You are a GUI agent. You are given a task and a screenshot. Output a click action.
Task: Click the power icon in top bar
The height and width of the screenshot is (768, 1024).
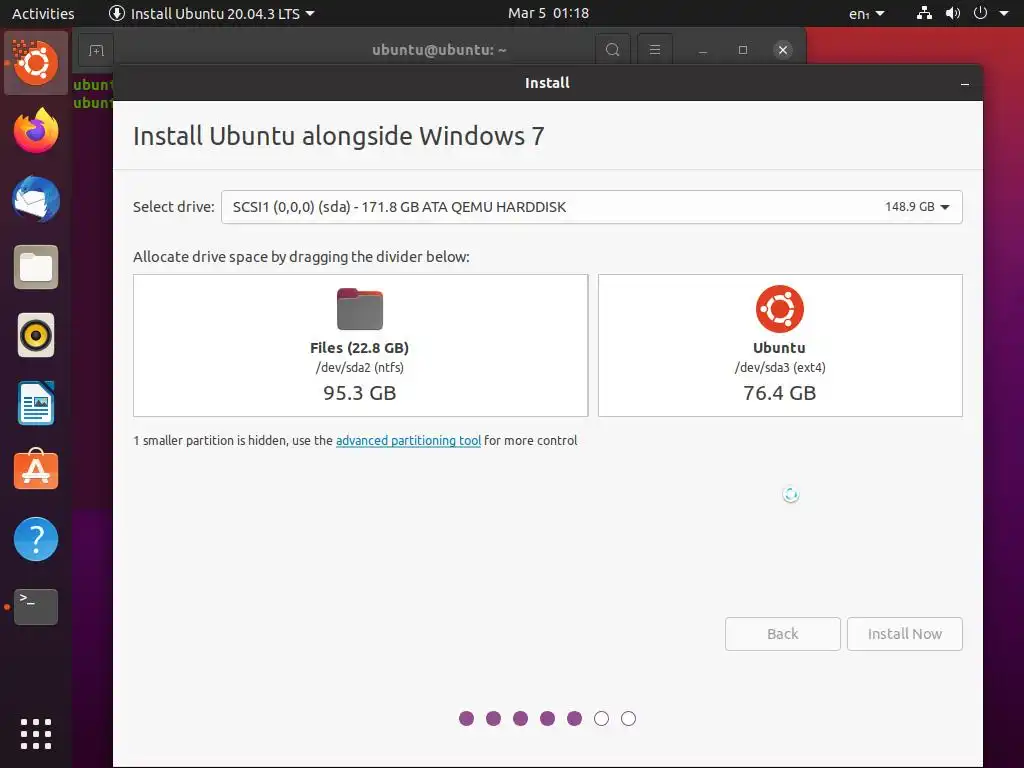(980, 13)
